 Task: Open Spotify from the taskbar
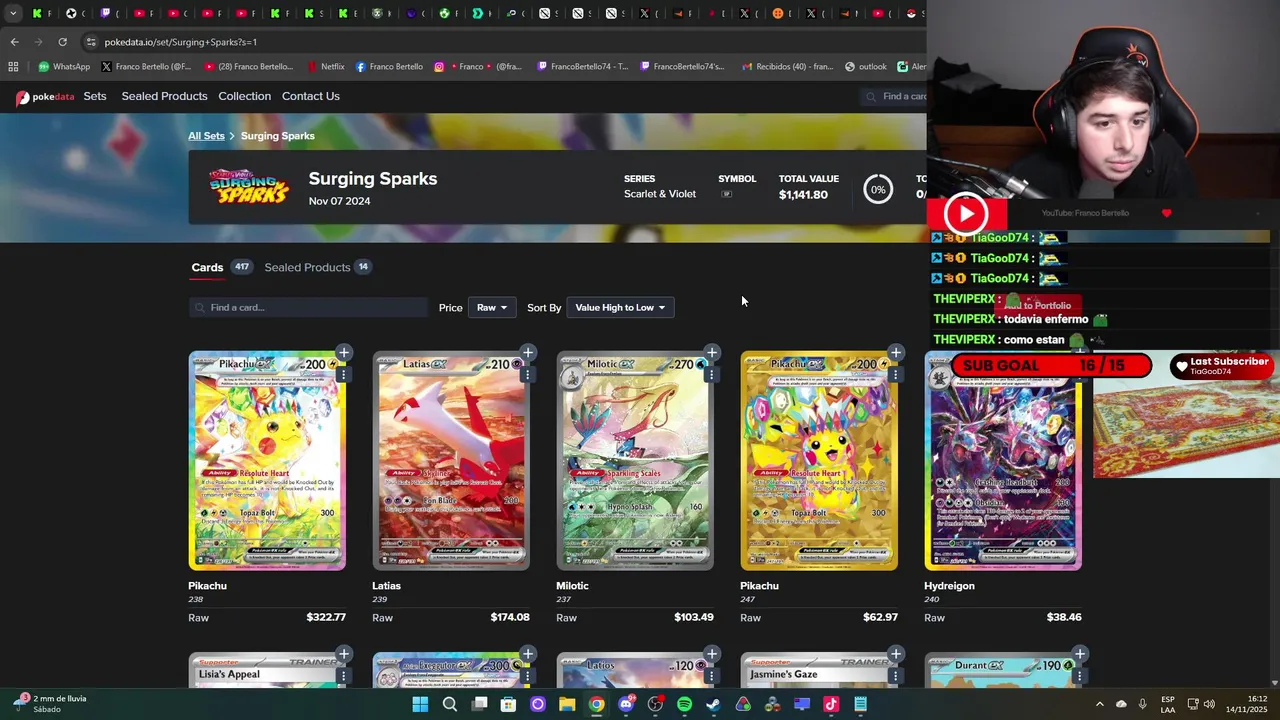click(684, 704)
